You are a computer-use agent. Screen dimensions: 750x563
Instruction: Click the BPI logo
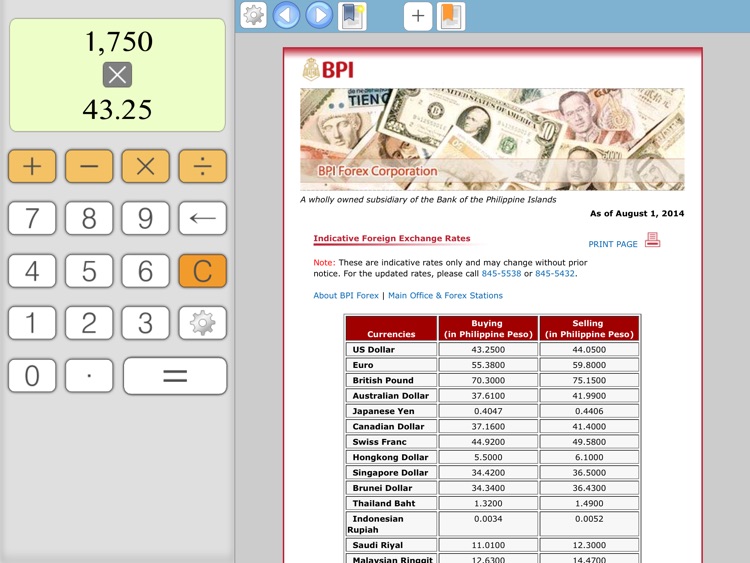click(x=328, y=69)
